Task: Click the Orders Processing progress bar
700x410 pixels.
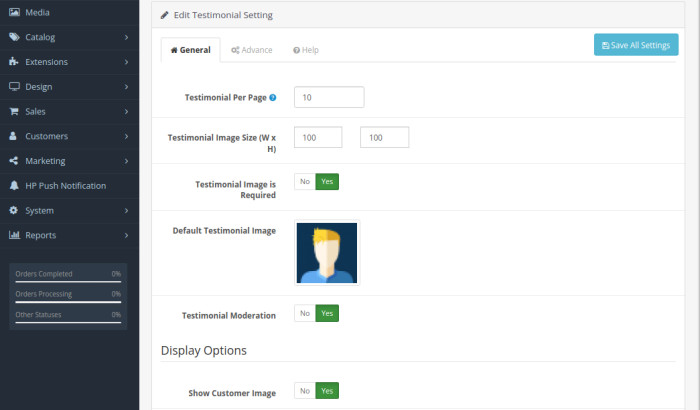Action: 68,302
